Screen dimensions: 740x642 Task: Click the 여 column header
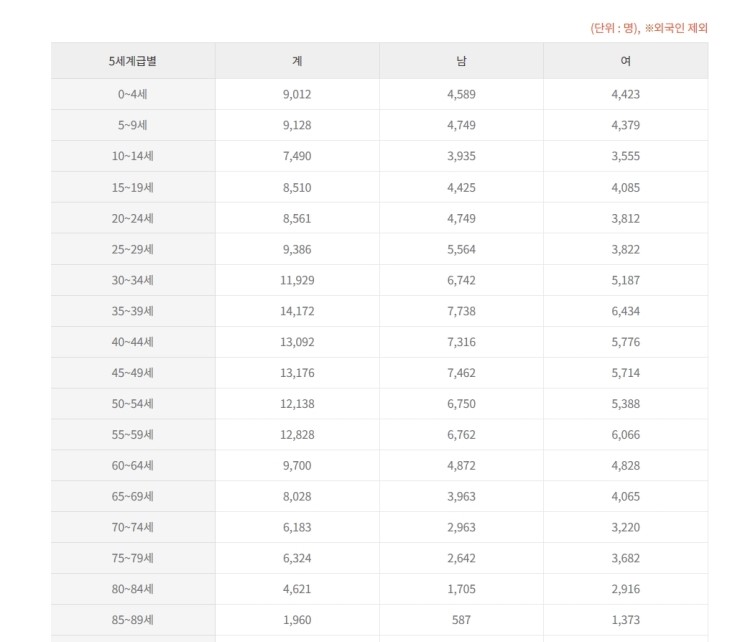point(626,61)
